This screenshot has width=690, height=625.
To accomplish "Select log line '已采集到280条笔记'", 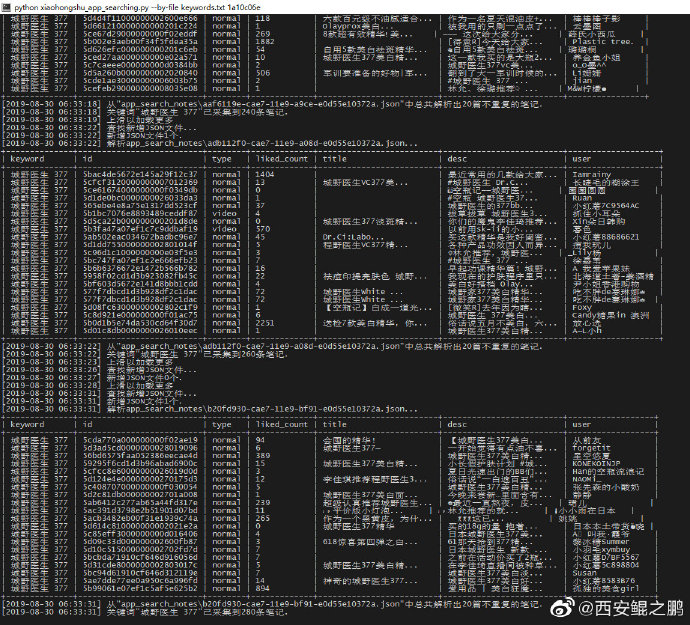I will 246,612.
